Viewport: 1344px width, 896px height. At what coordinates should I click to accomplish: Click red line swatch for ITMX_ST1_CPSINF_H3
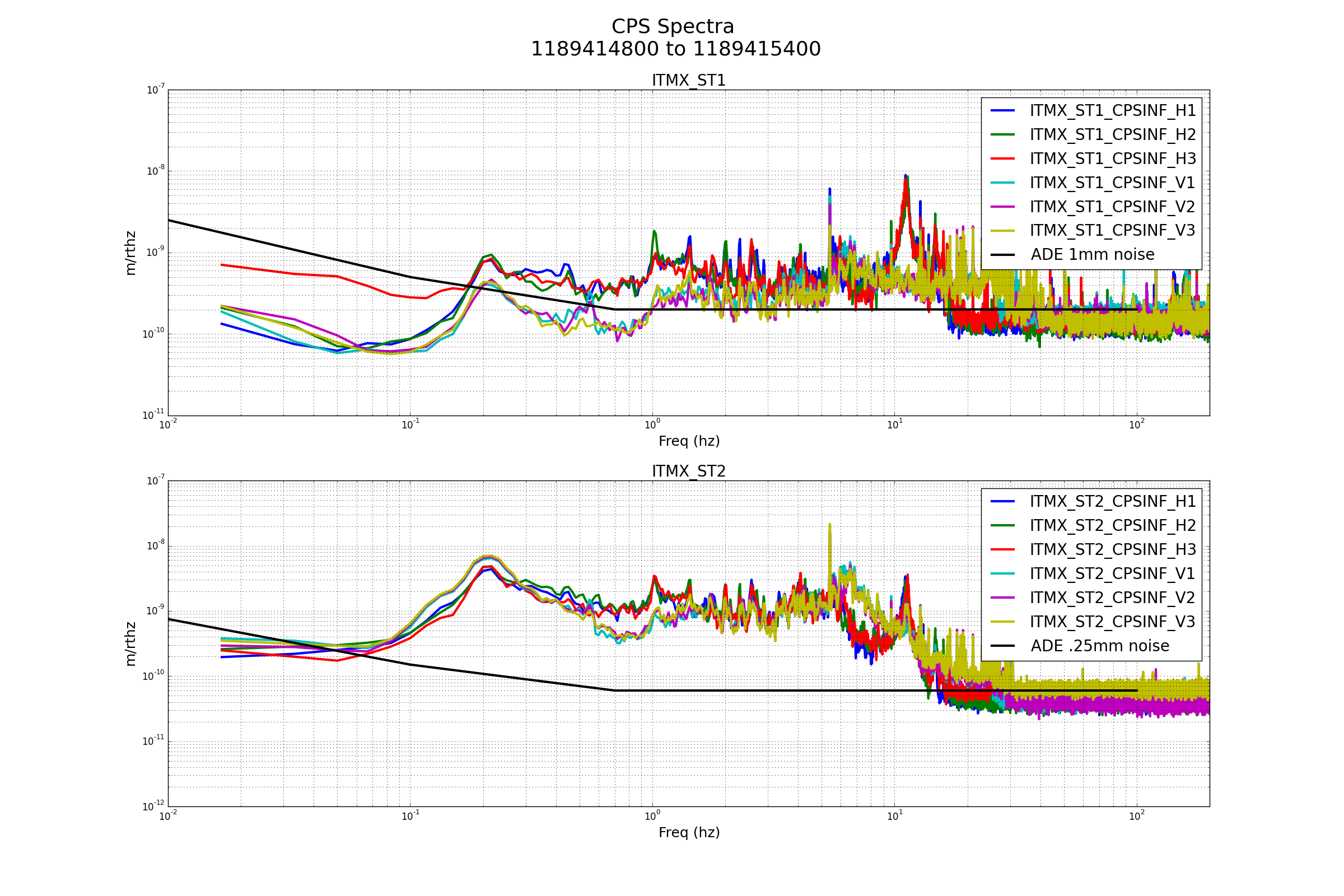click(1003, 158)
